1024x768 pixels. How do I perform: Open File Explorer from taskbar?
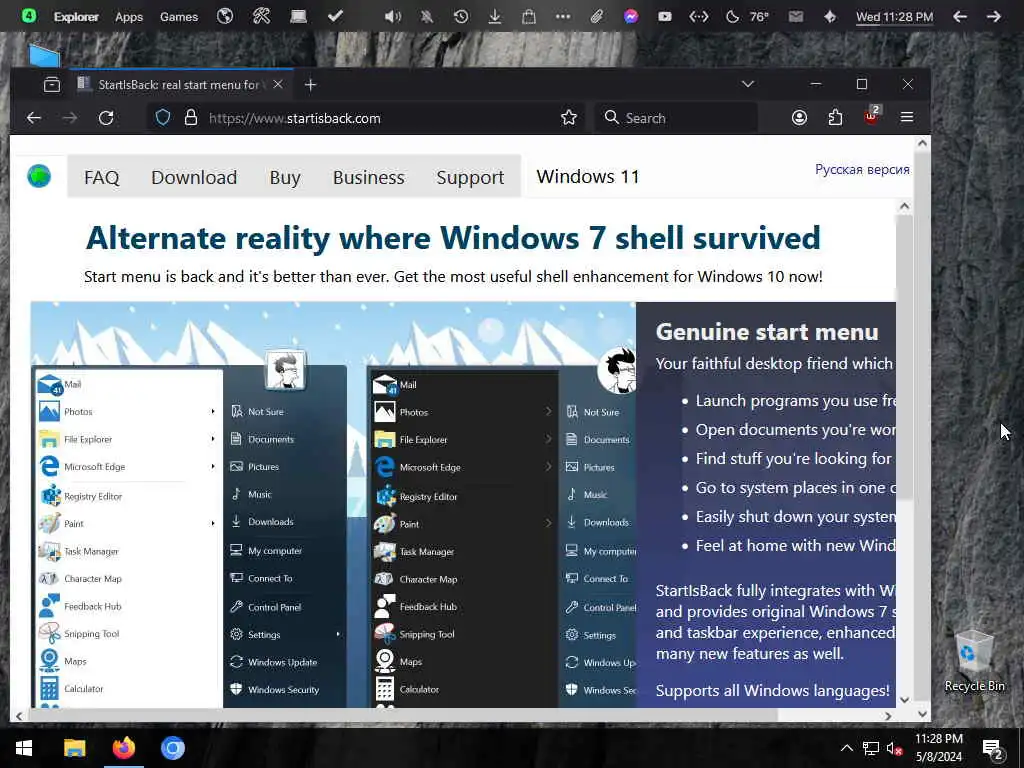tap(74, 748)
